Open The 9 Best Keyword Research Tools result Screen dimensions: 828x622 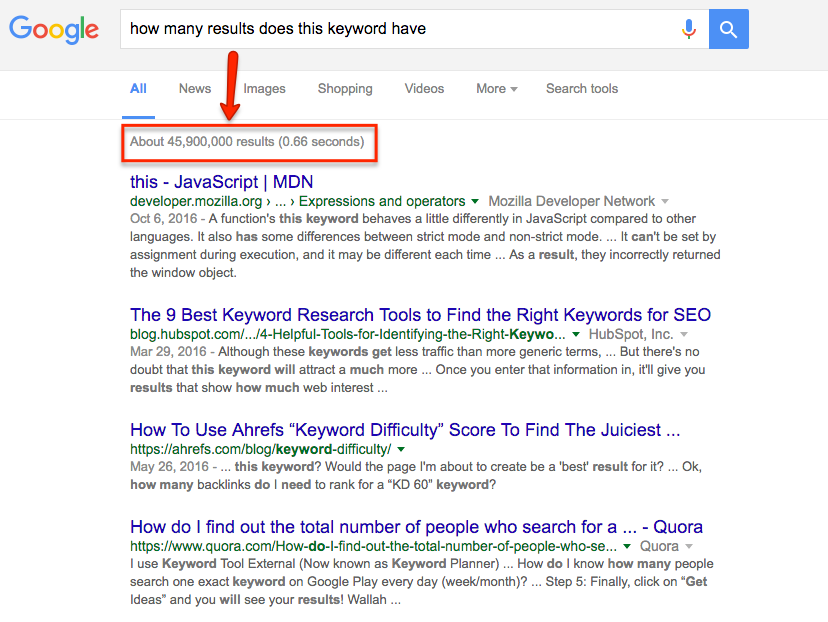(420, 315)
